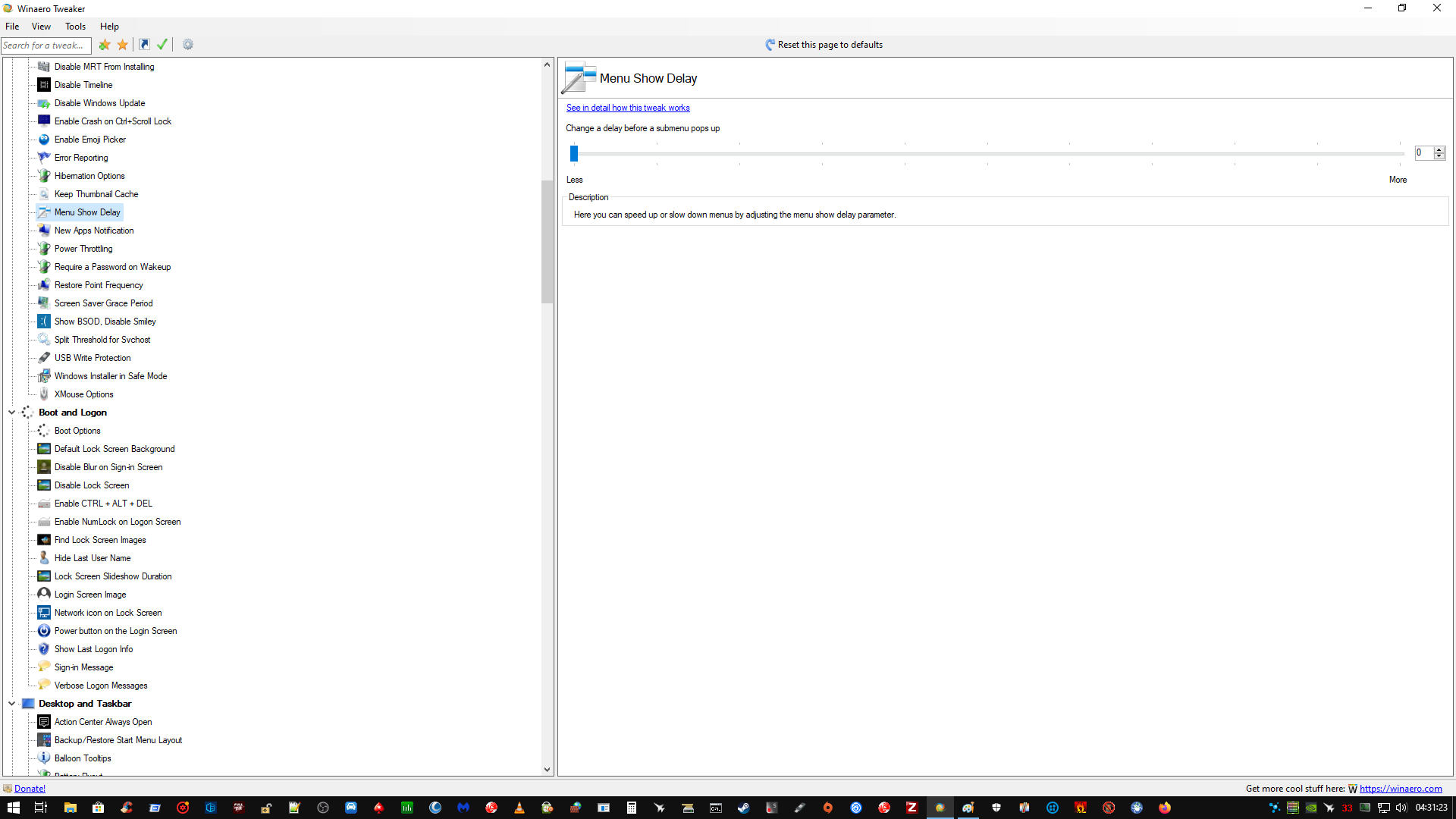1456x819 pixels.
Task: Click the menu delay slider handle
Action: [574, 154]
